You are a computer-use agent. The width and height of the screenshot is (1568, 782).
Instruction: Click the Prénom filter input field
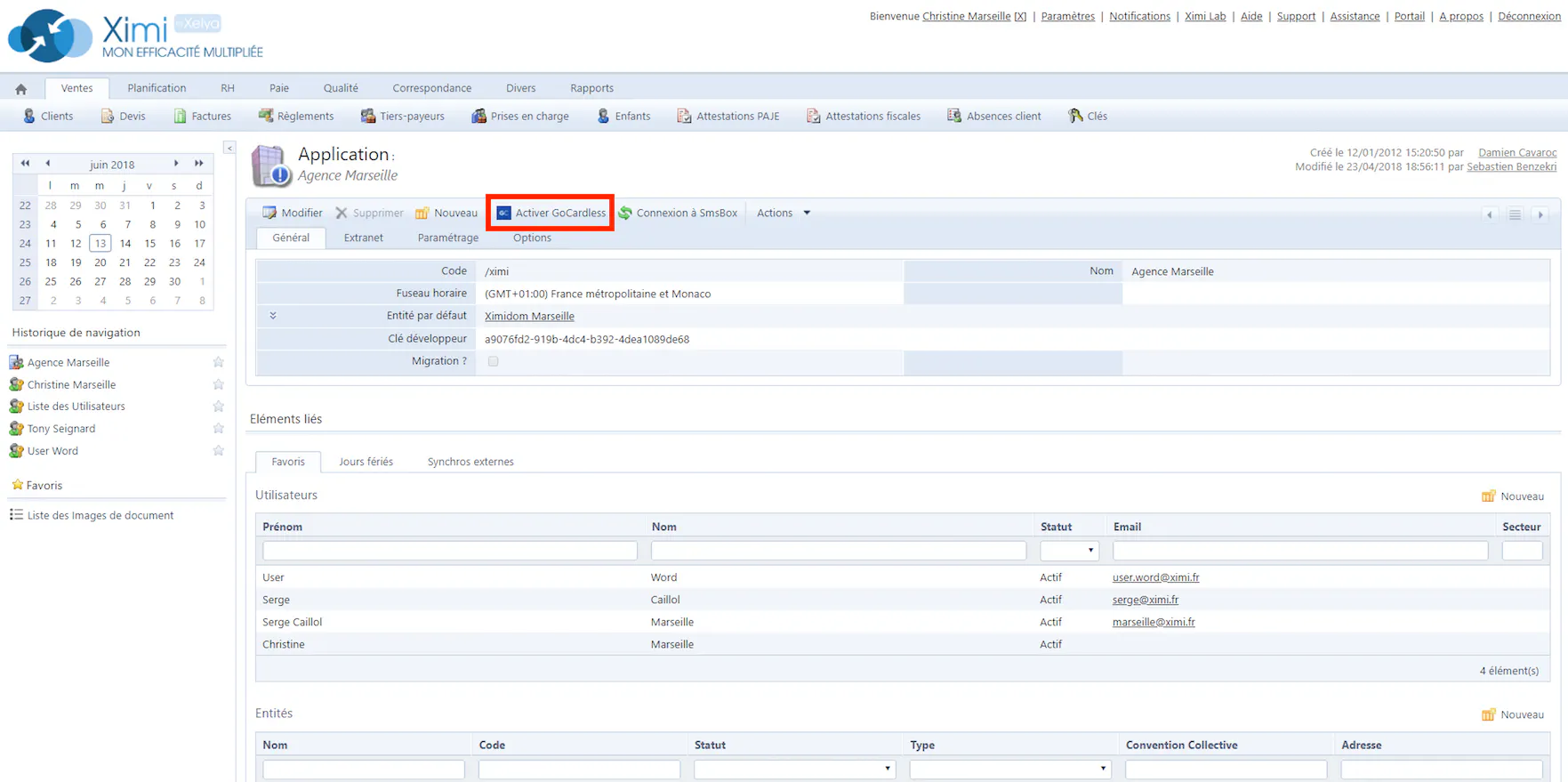click(x=449, y=551)
